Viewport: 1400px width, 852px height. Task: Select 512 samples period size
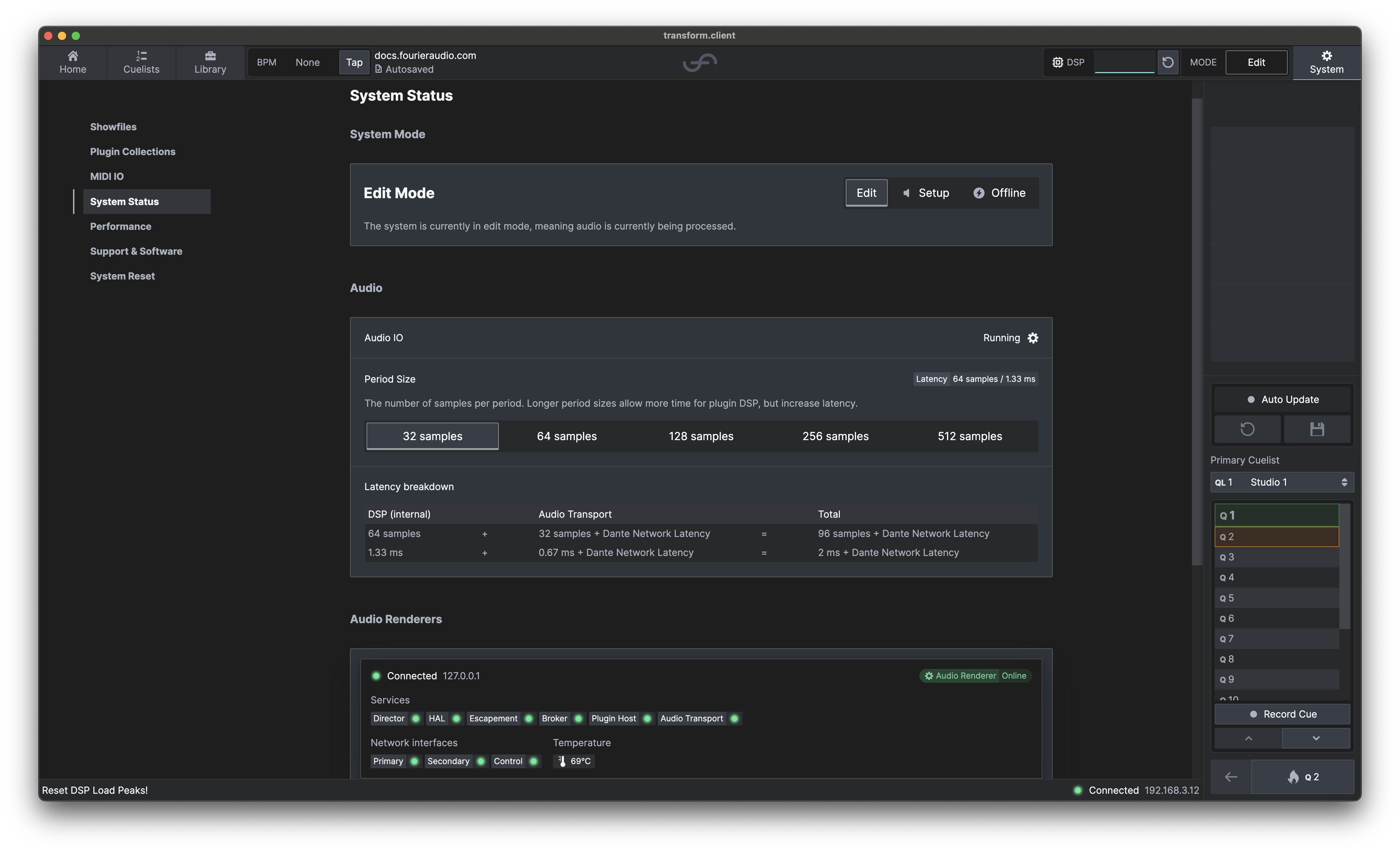[x=970, y=437]
